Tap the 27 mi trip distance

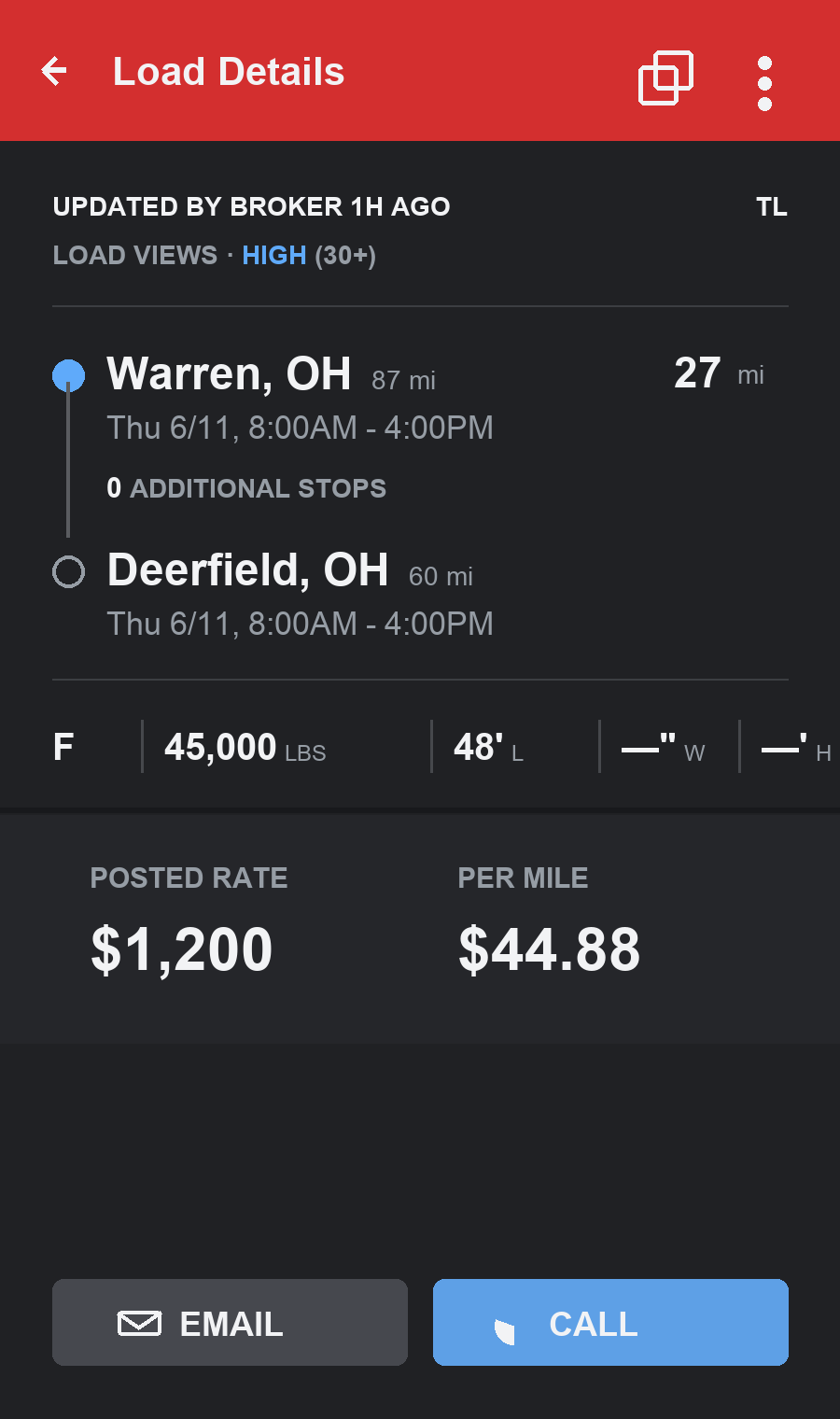(x=719, y=373)
